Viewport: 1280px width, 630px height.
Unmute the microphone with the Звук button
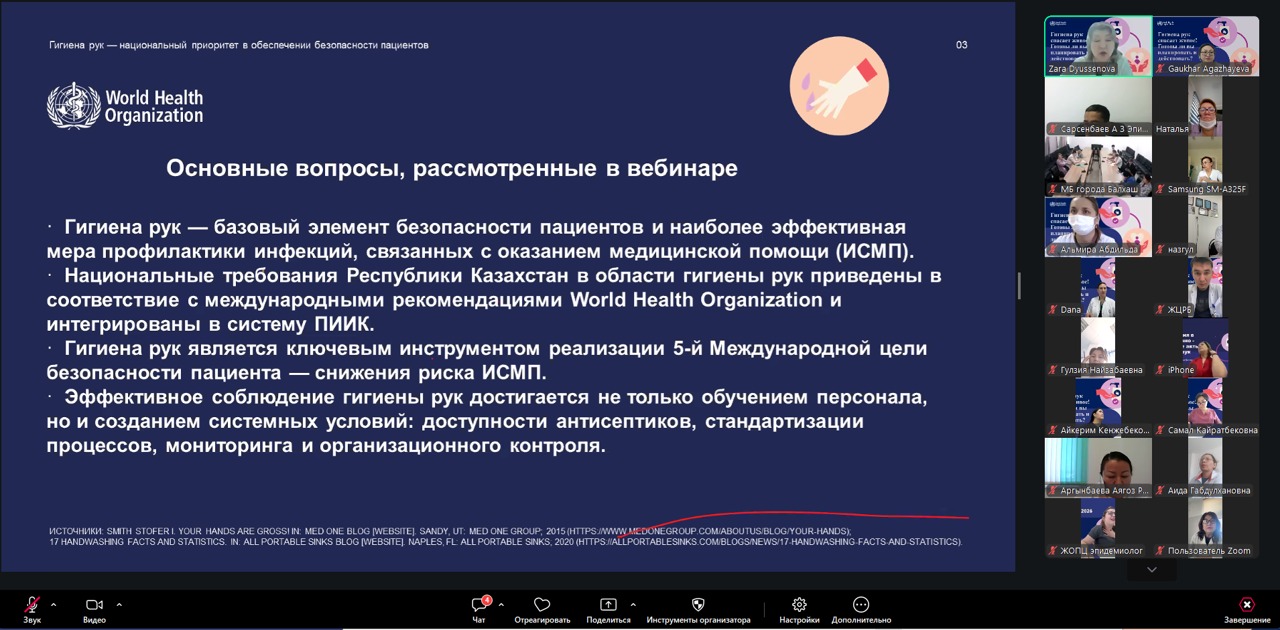[x=32, y=605]
